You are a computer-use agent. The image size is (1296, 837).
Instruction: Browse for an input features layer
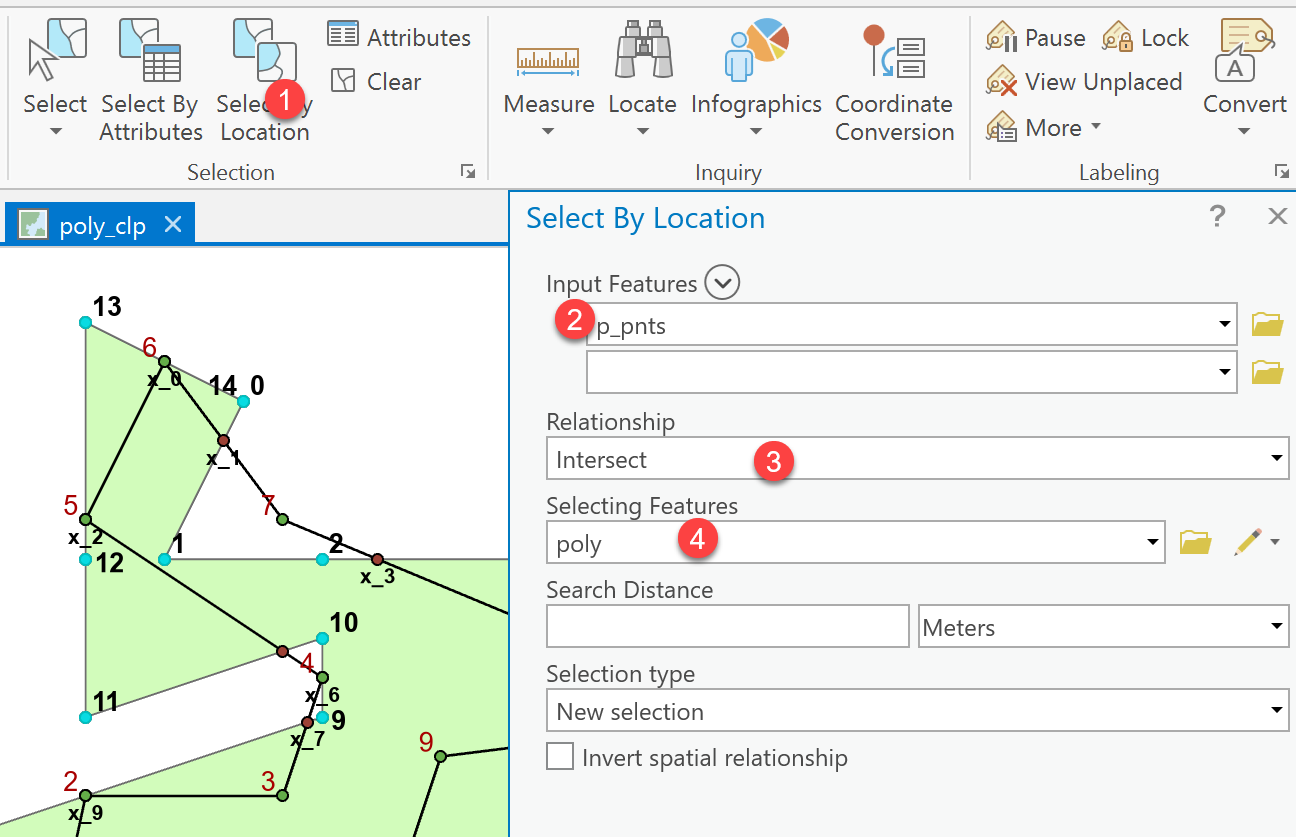pos(1267,323)
